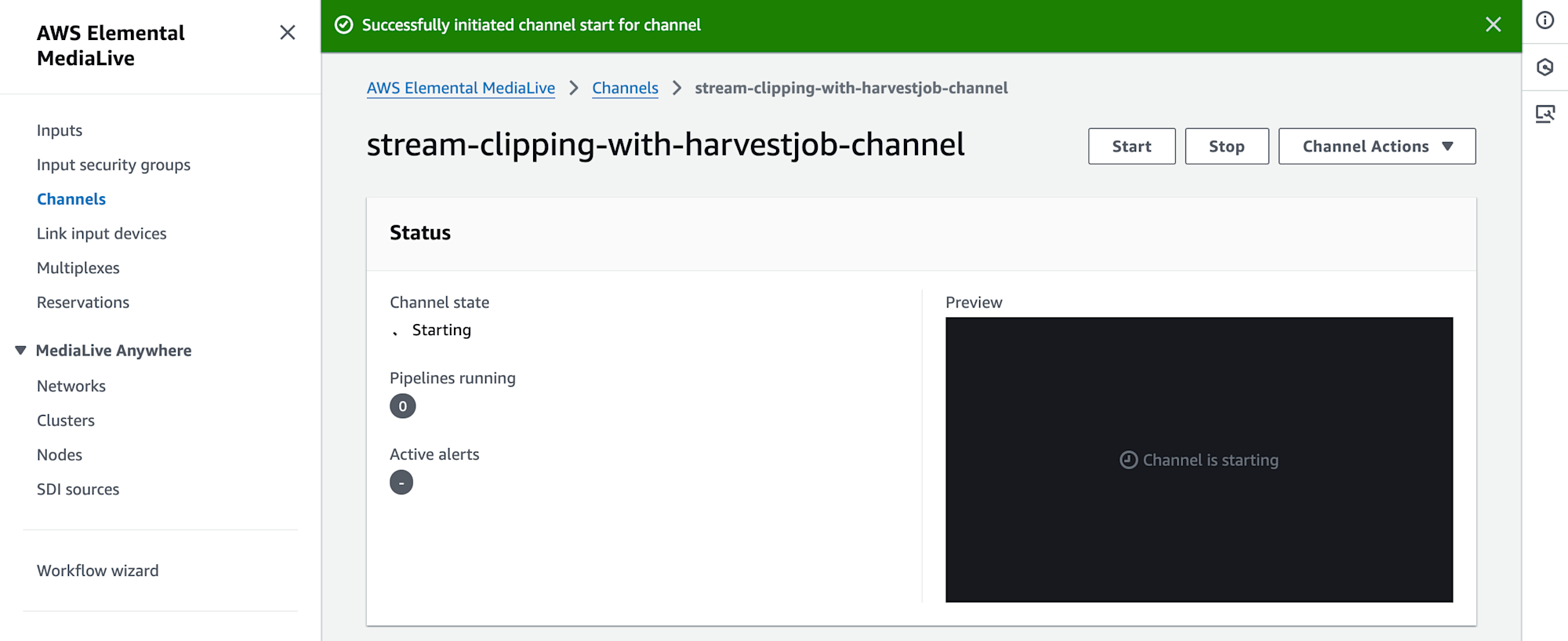Click the stream-clipping-with-harvestjob-channel page title
Image resolution: width=1568 pixels, height=641 pixels.
[x=666, y=144]
